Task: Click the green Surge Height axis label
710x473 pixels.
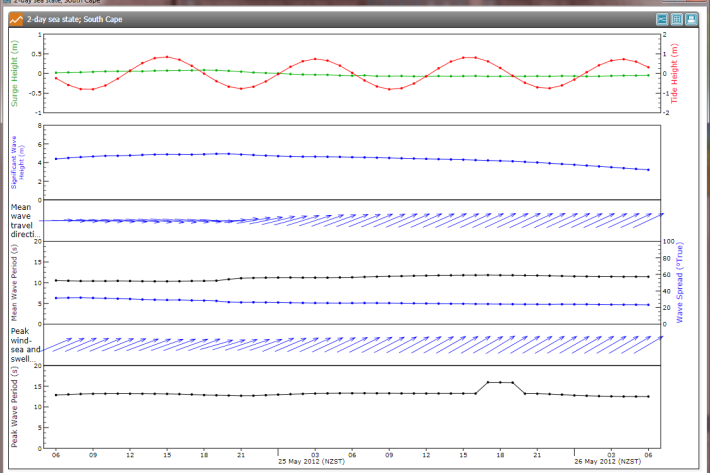Action: point(15,73)
